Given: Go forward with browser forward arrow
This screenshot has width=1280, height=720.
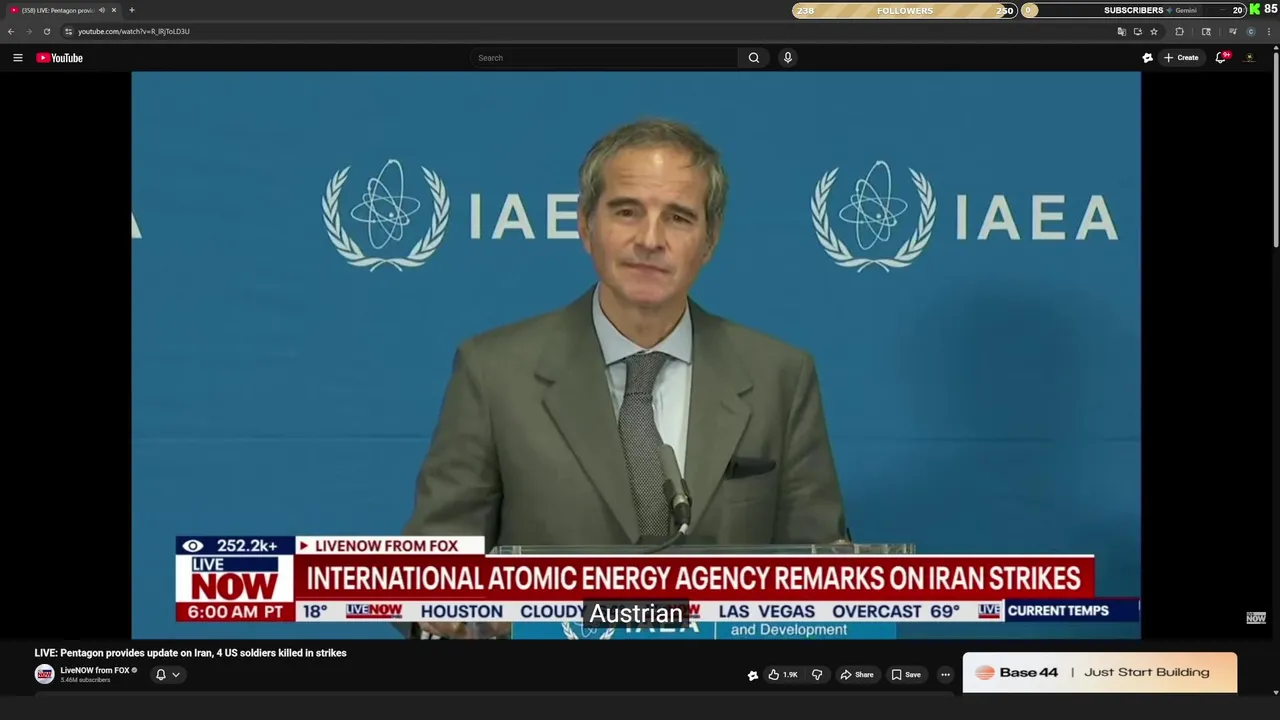Looking at the screenshot, I should tap(28, 31).
